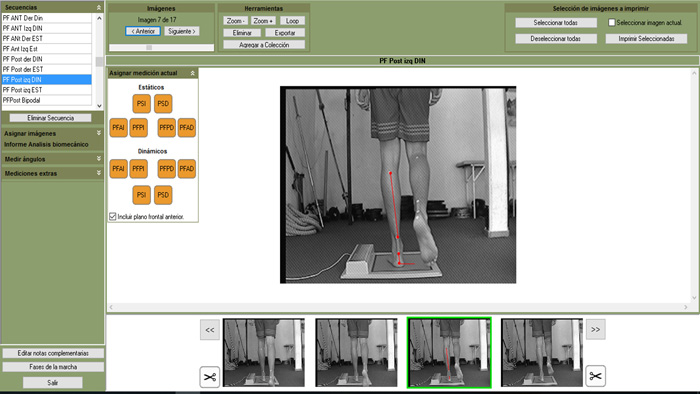Click the Zoom - button
The height and width of the screenshot is (394, 700).
(x=235, y=21)
